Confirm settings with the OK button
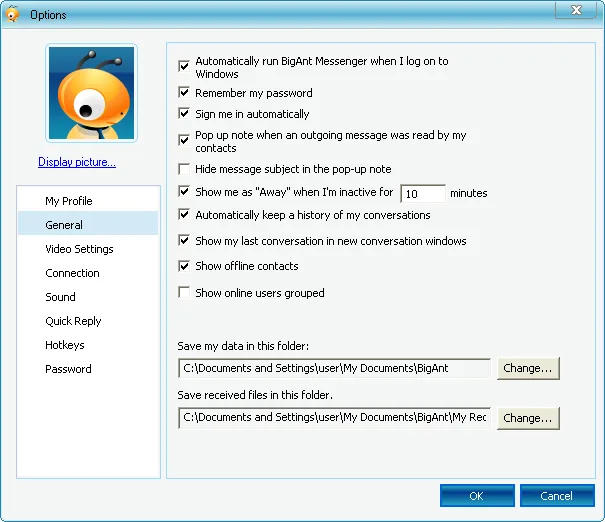This screenshot has width=605, height=522. (477, 496)
